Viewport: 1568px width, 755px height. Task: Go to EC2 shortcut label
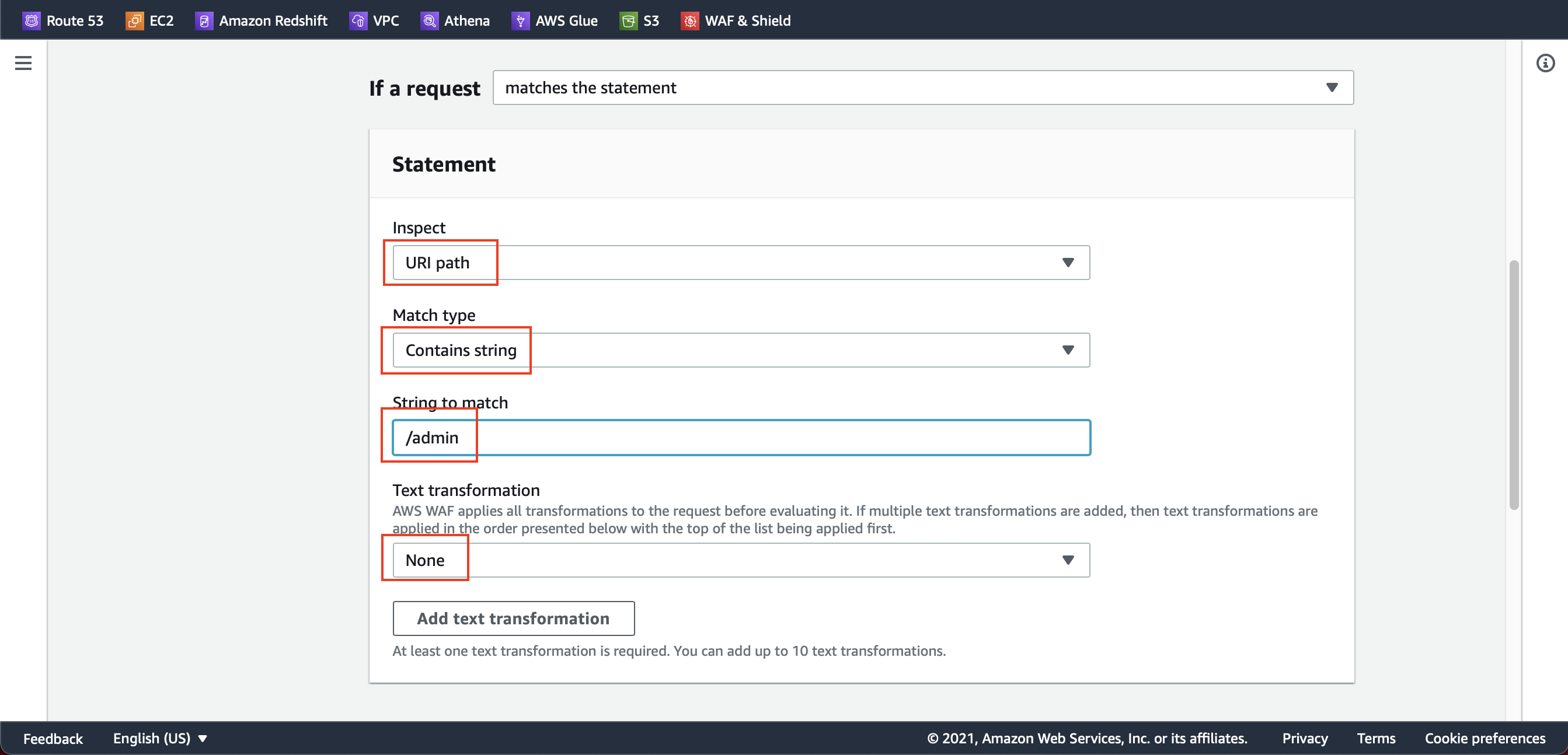pos(161,20)
